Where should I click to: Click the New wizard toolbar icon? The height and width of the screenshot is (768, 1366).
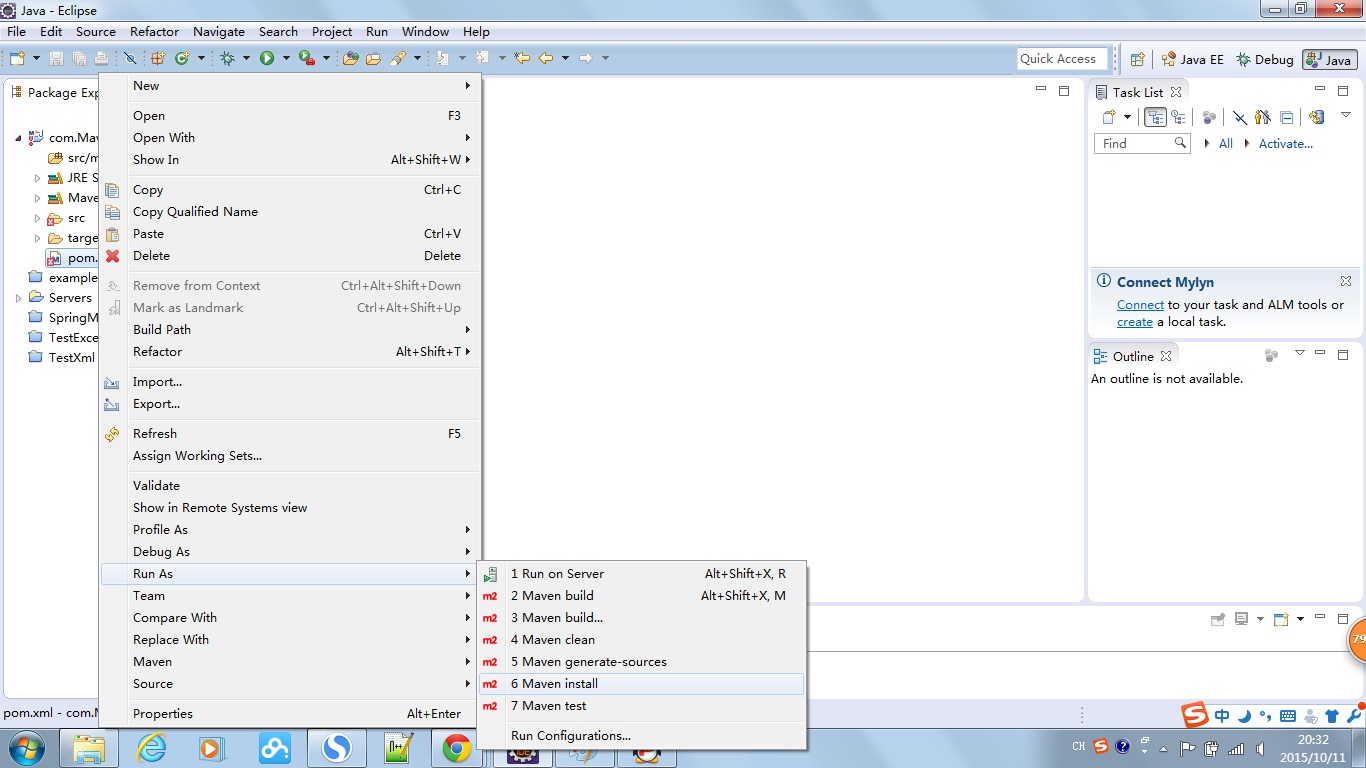click(17, 58)
